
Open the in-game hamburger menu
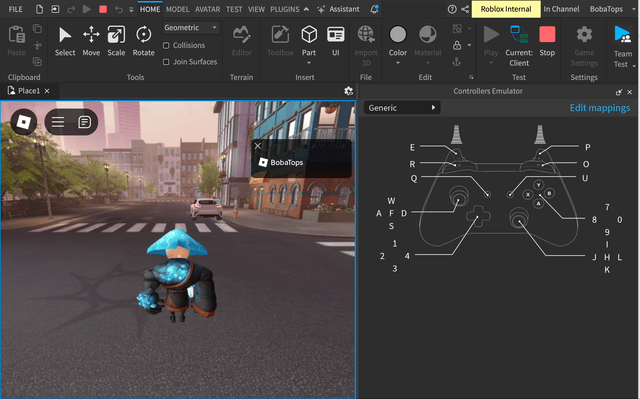point(58,122)
